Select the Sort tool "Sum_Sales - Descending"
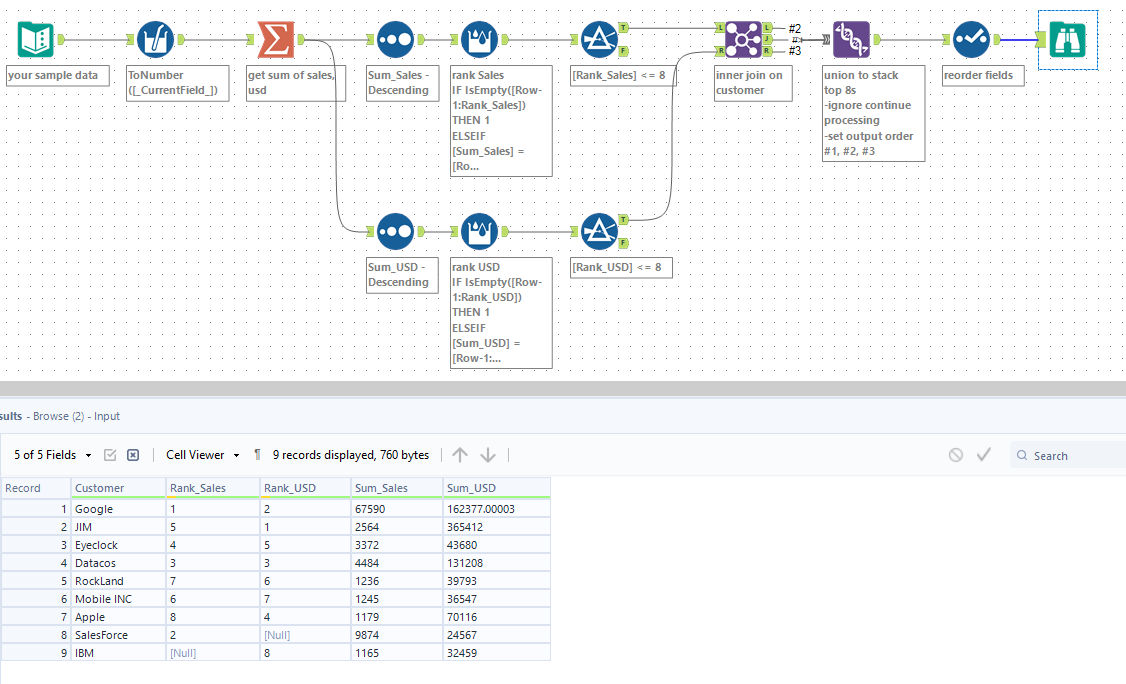Viewport: 1126px width, 684px height. [395, 39]
